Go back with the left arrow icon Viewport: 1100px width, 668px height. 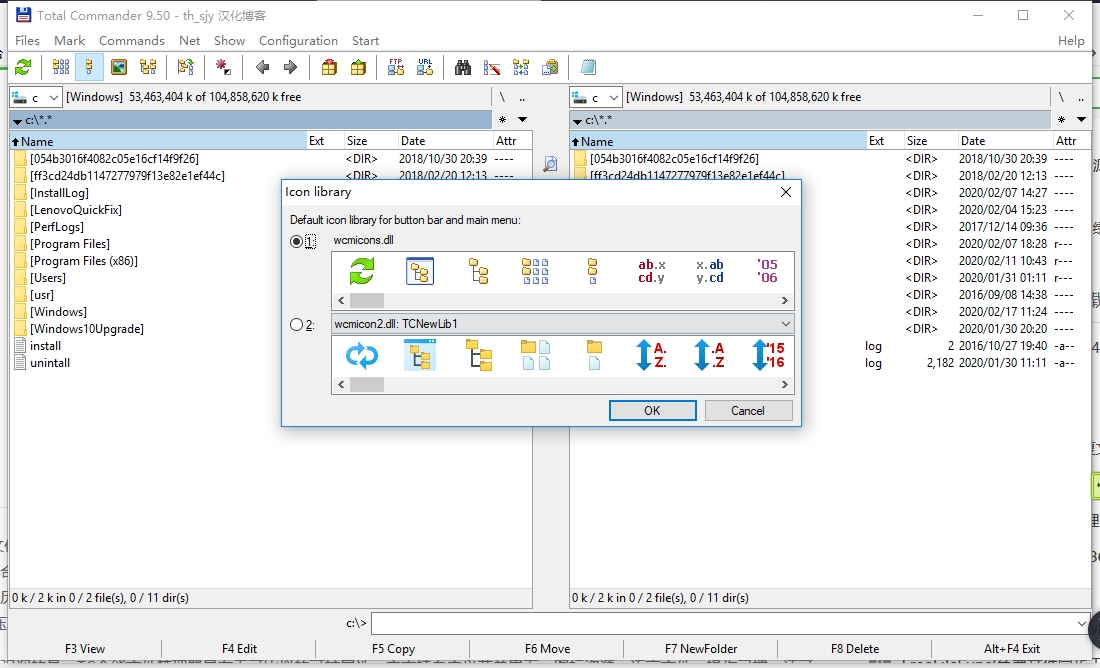coord(262,67)
